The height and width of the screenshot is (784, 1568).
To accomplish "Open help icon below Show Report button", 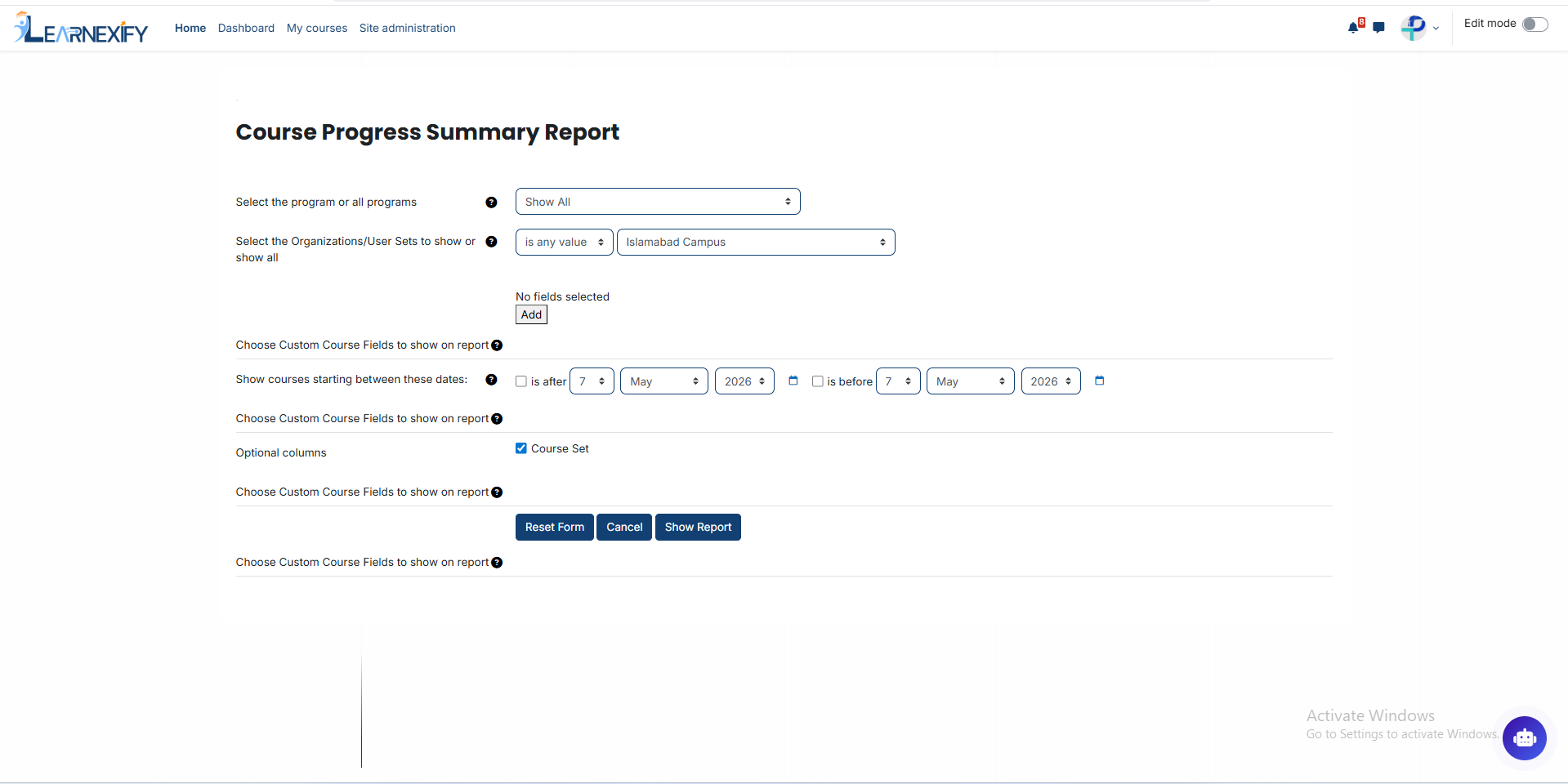I will pos(497,563).
